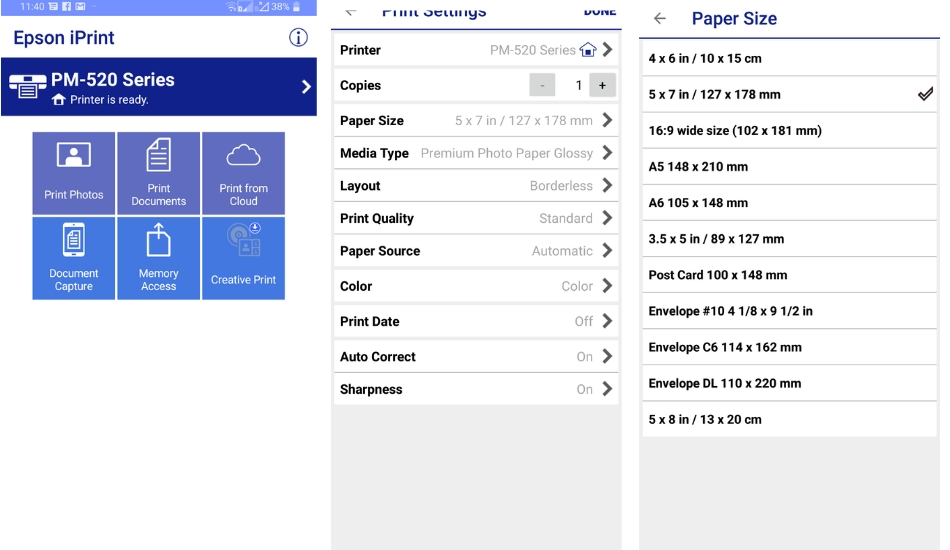
Task: Select 16:9 wide size paper option
Action: coord(789,131)
